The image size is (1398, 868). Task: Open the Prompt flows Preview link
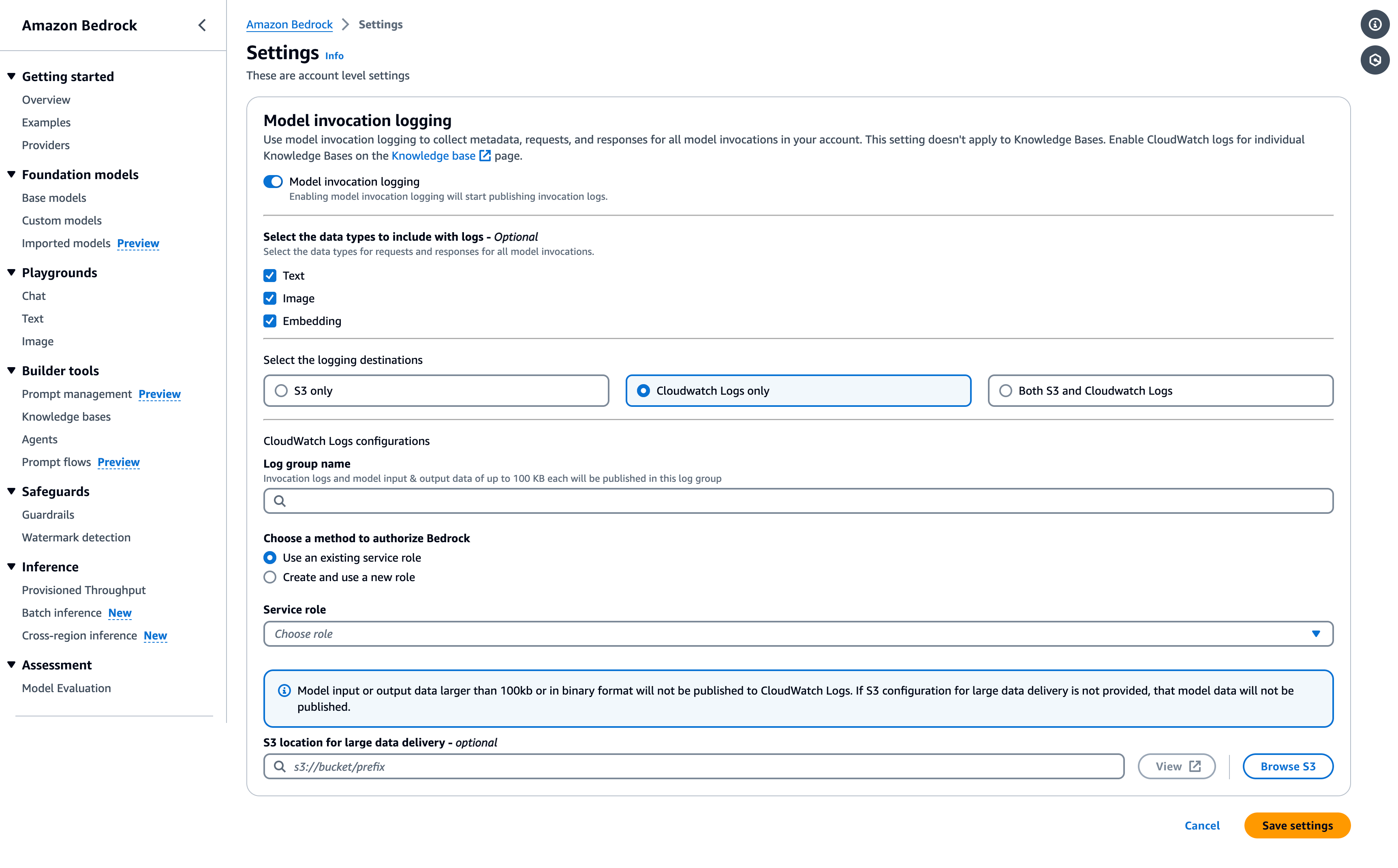(x=118, y=462)
